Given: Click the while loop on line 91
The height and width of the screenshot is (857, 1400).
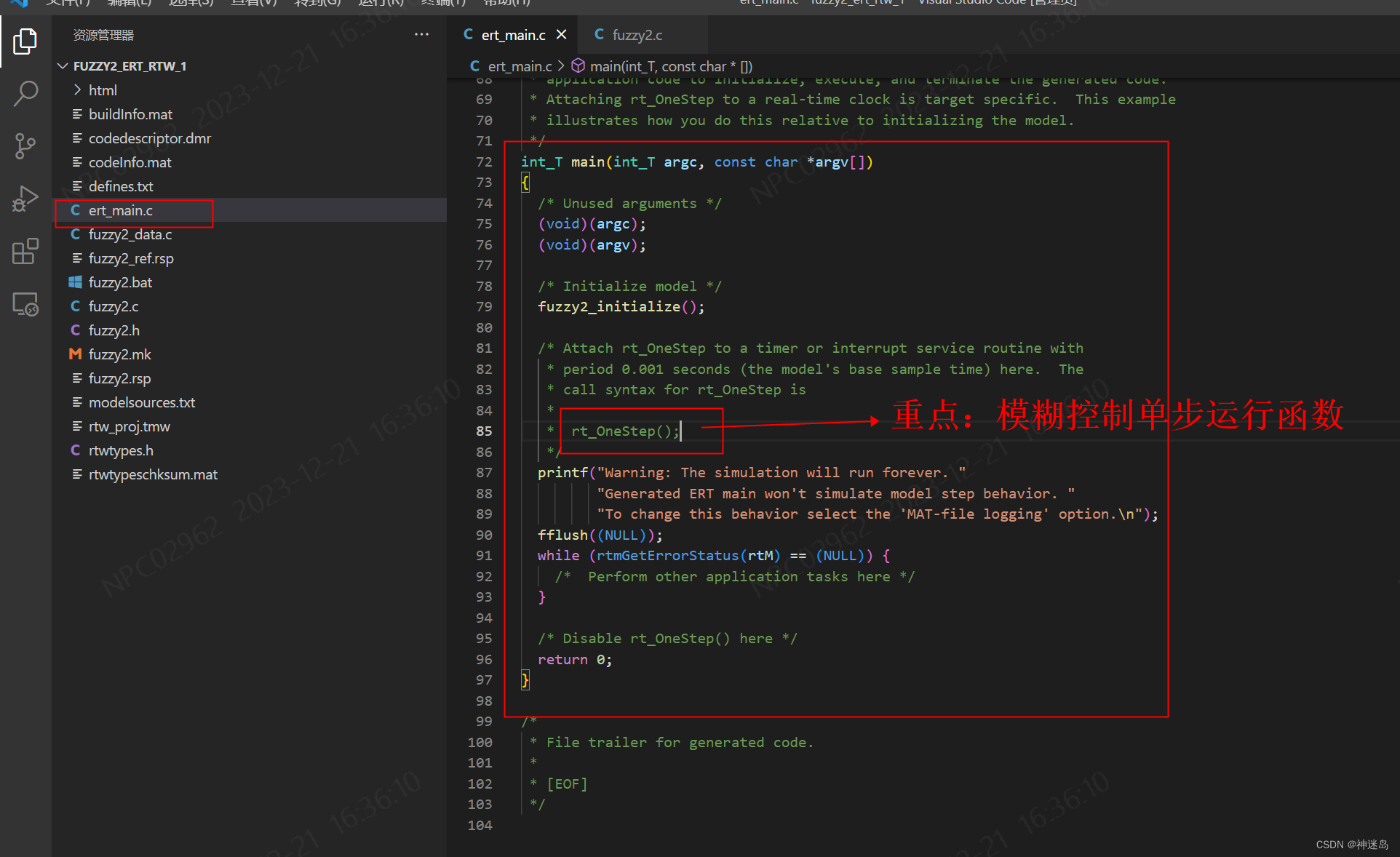Looking at the screenshot, I should point(714,556).
